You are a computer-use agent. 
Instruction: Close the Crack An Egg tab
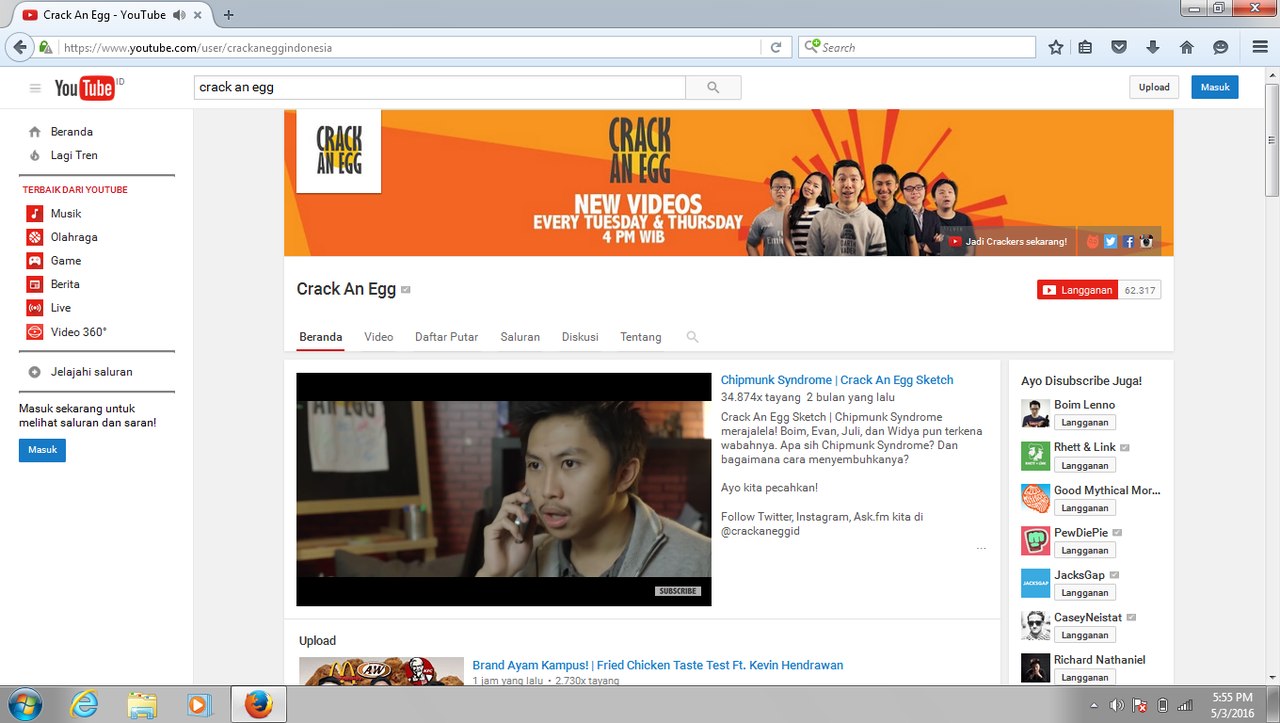[x=200, y=15]
